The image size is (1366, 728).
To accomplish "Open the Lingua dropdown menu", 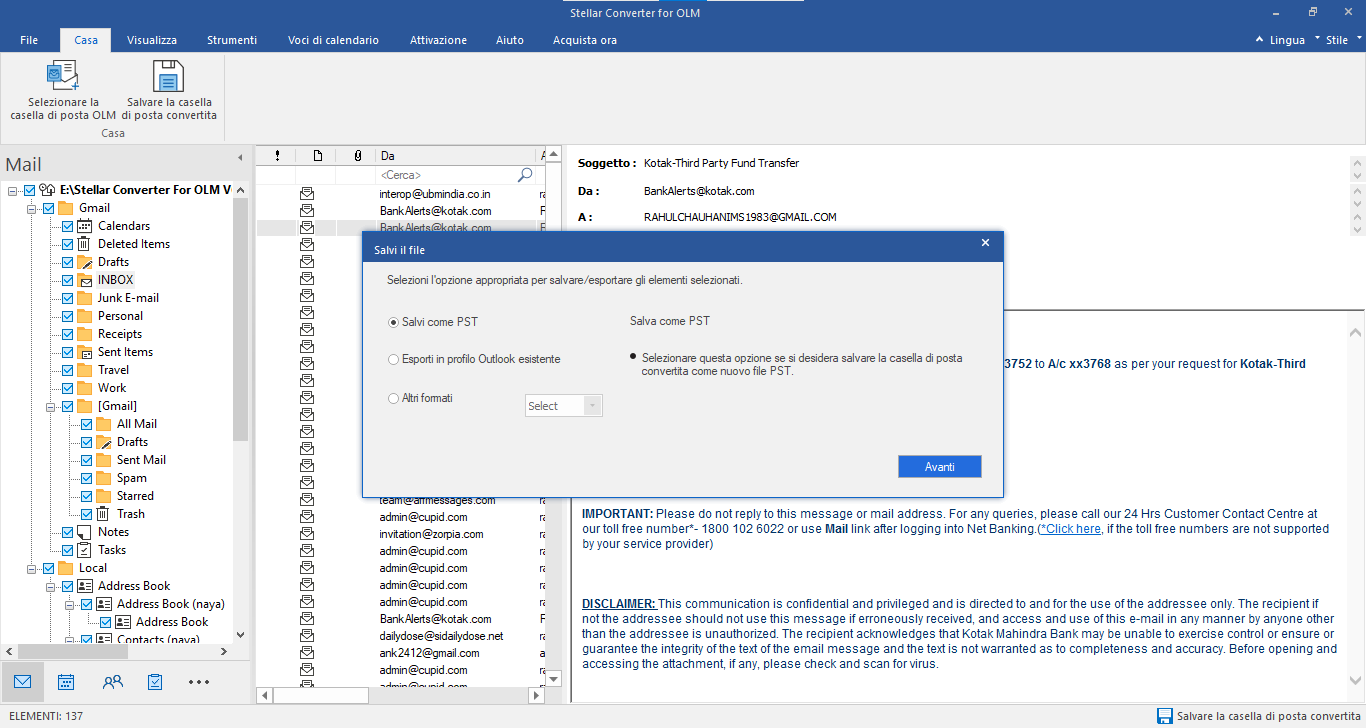I will pyautogui.click(x=1287, y=40).
